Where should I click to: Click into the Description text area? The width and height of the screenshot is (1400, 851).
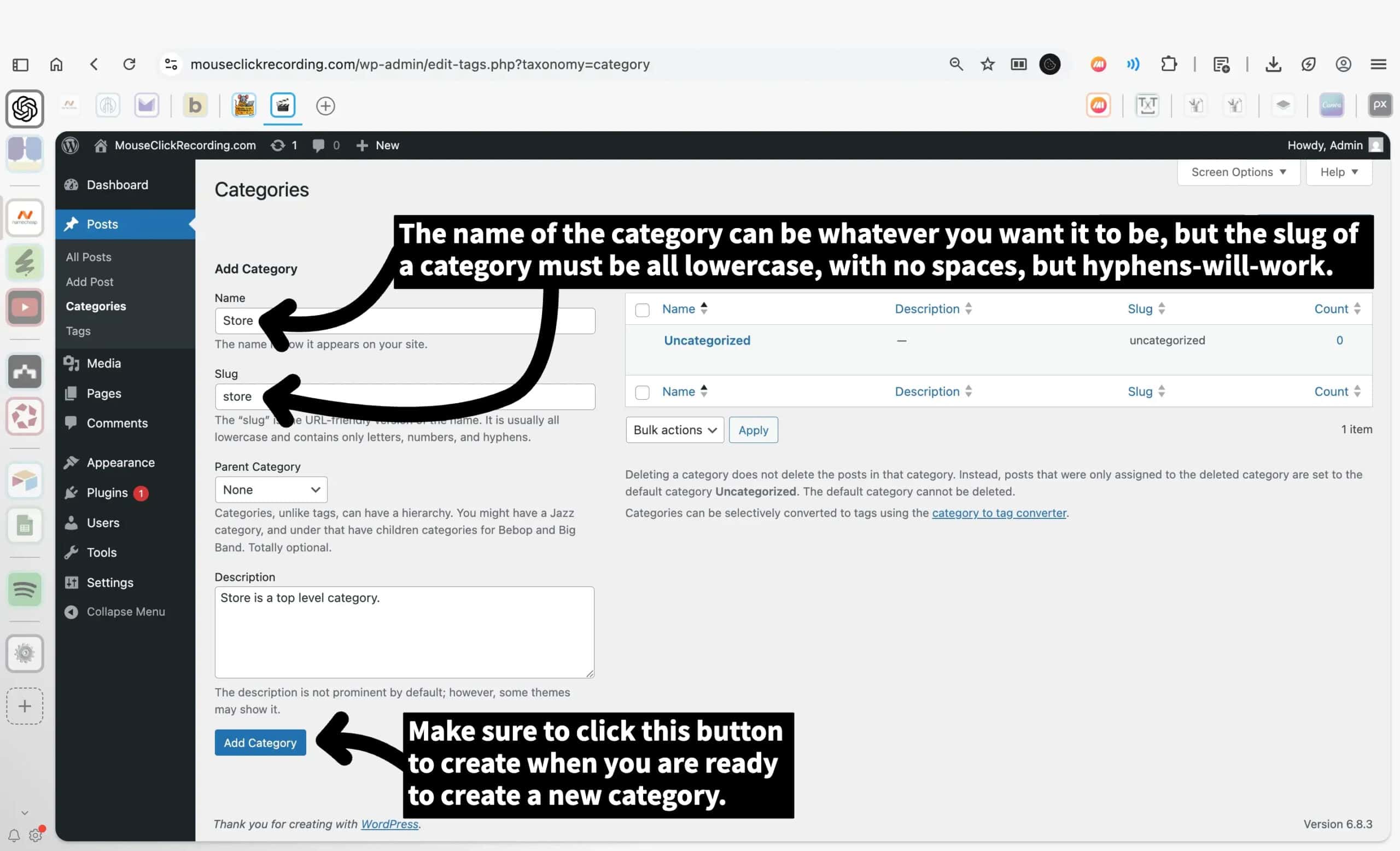pyautogui.click(x=404, y=632)
